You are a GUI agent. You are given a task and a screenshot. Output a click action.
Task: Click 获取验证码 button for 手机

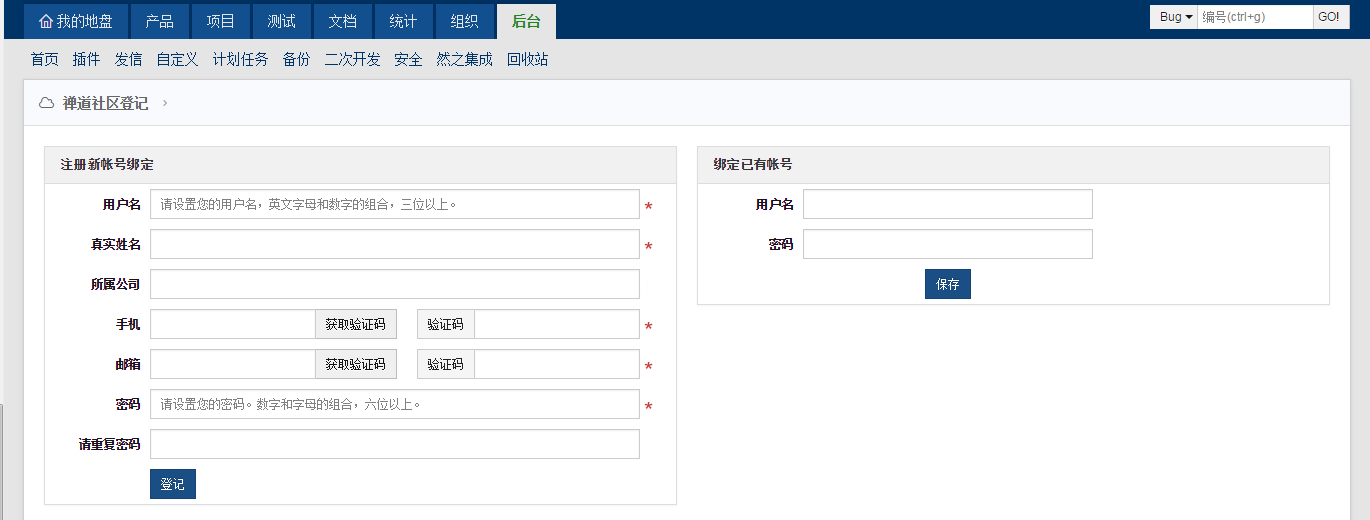tap(355, 324)
